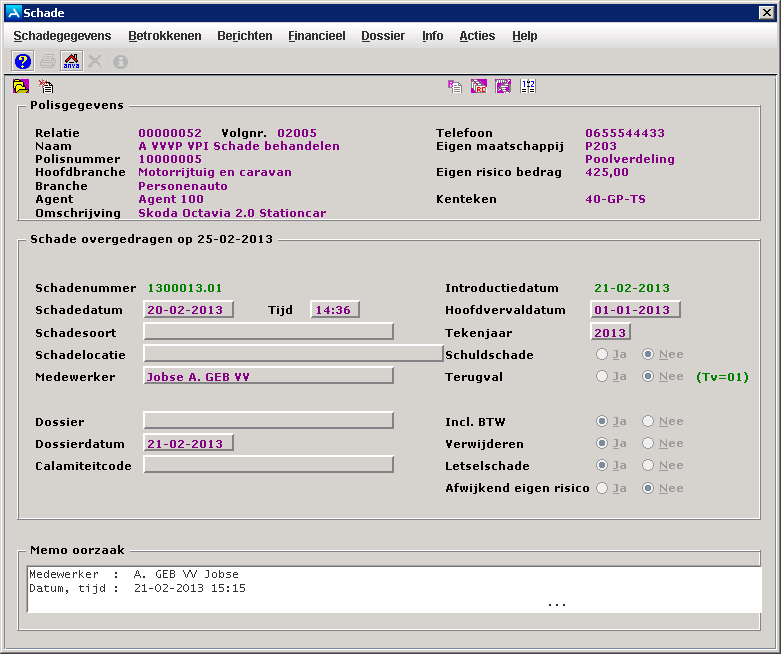Screen dimensions: 781x654
Task: Click the Schadedatum field showing 20-02-2013
Action: coord(189,310)
